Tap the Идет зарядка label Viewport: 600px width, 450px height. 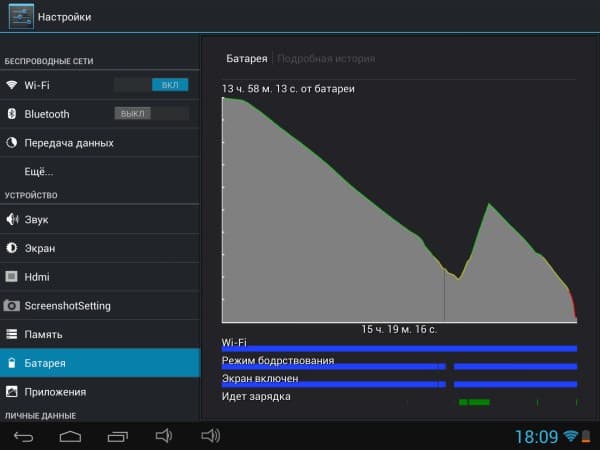tap(256, 396)
